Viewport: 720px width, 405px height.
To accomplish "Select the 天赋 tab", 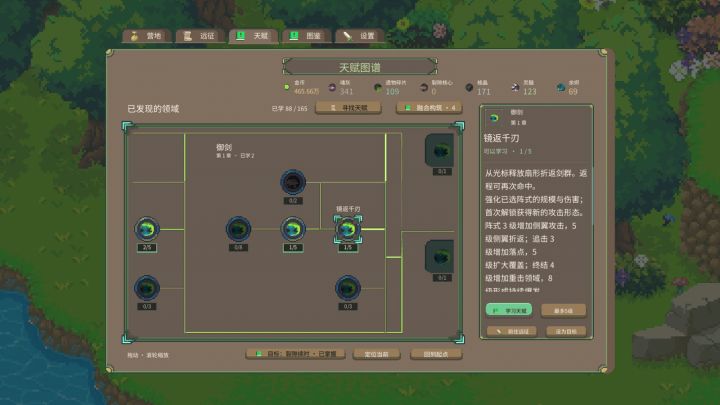I will tap(253, 36).
